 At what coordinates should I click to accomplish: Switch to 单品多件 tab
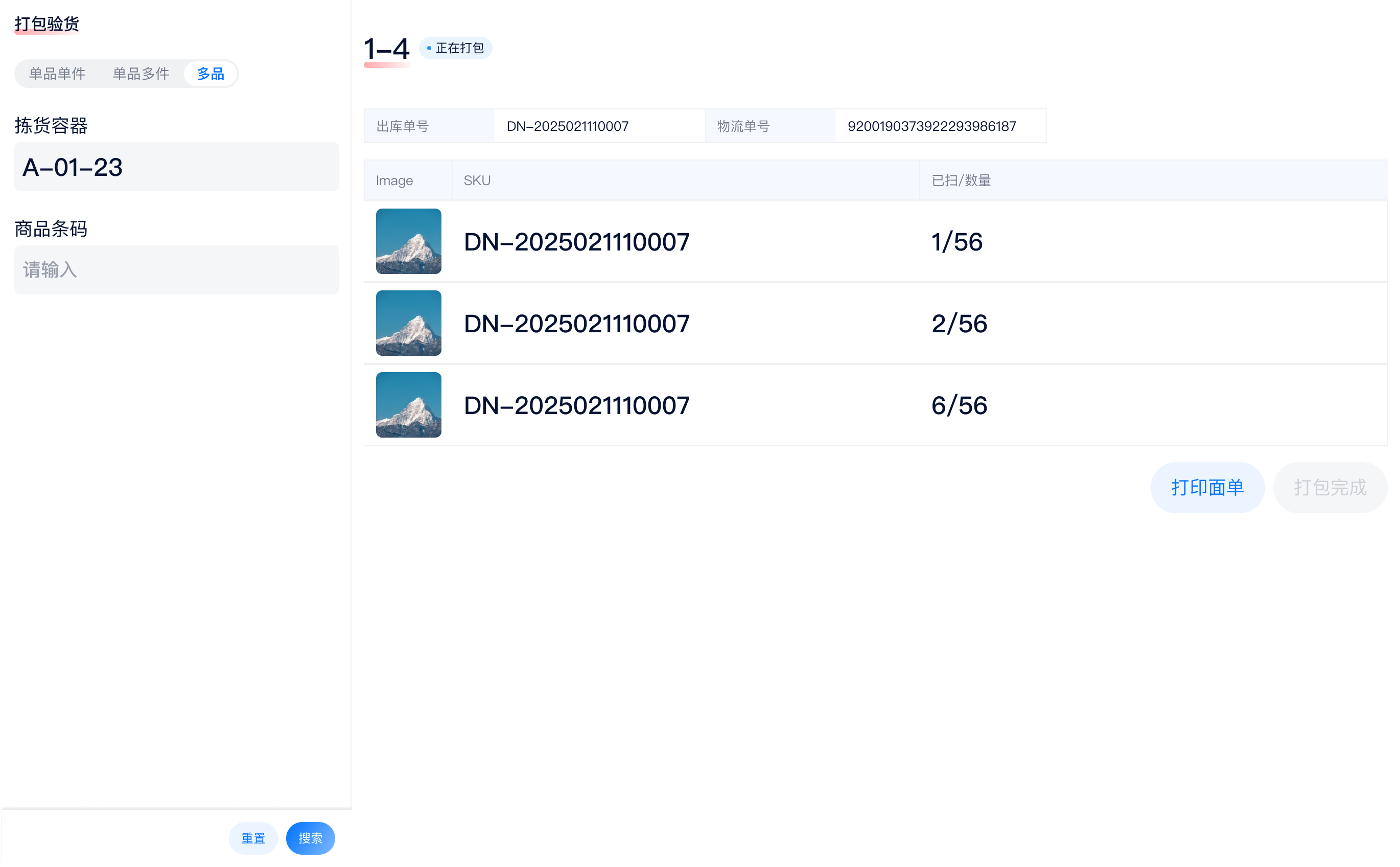click(x=141, y=74)
